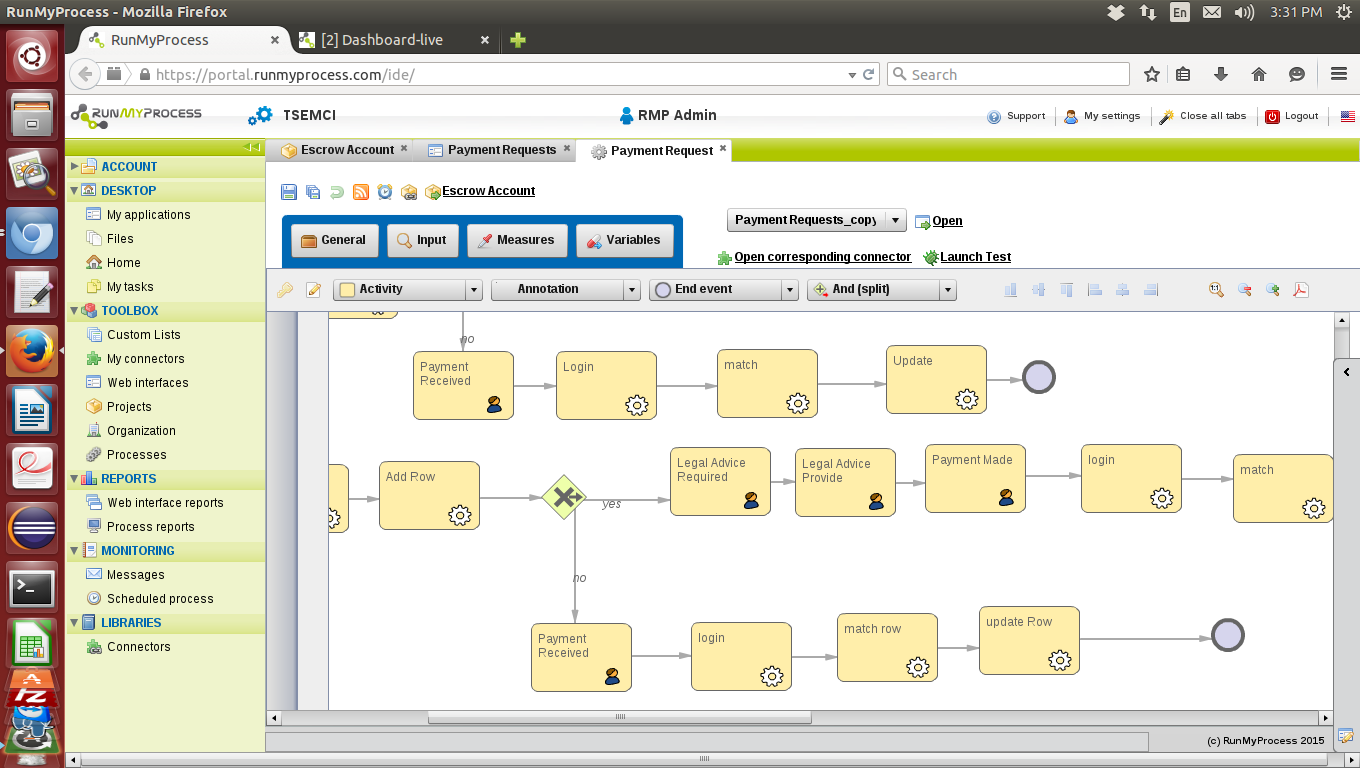Screen dimensions: 1360x768
Task: Open the RSS feed icon
Action: (359, 191)
